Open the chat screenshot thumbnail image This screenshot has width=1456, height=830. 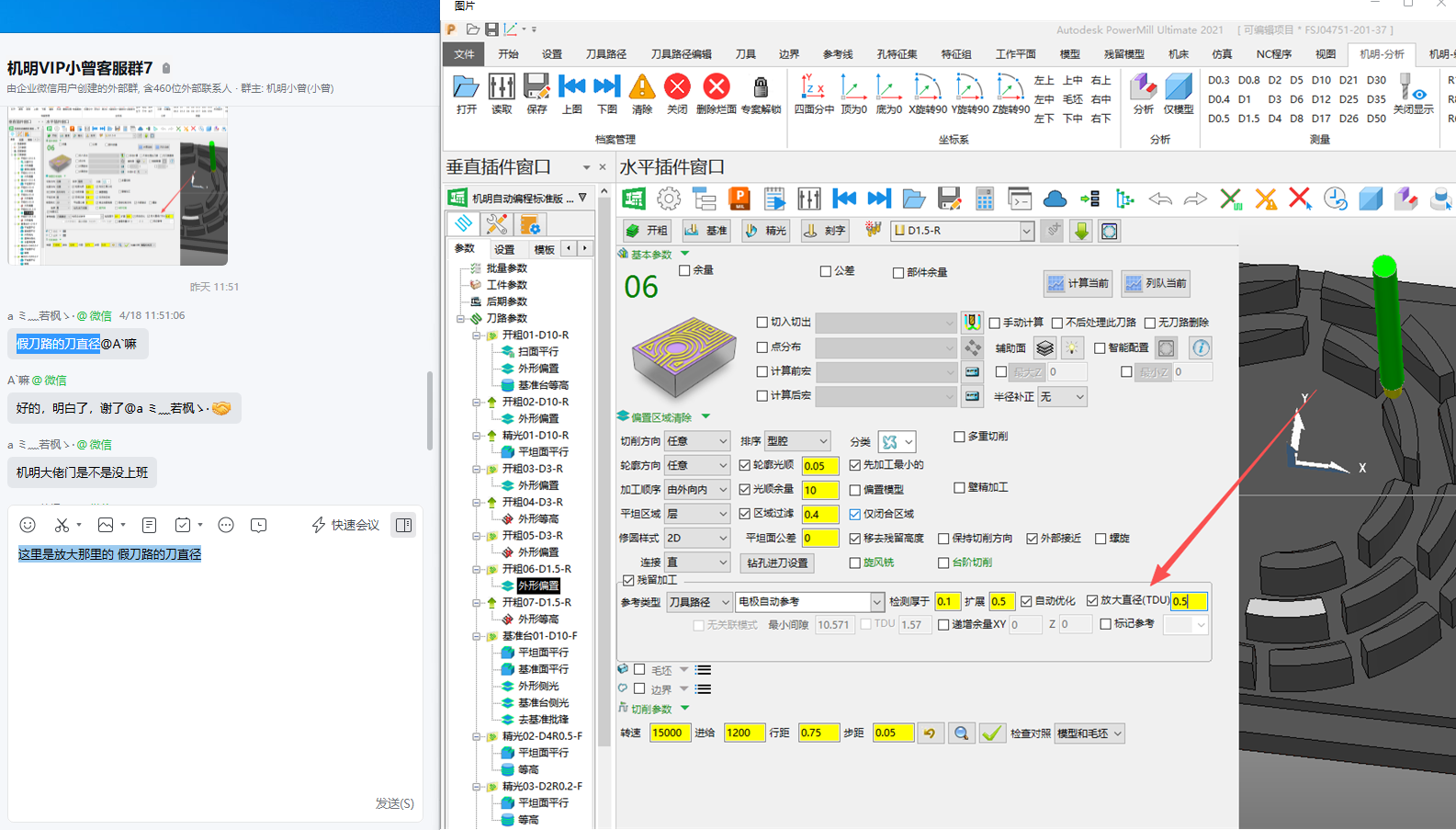click(x=118, y=187)
